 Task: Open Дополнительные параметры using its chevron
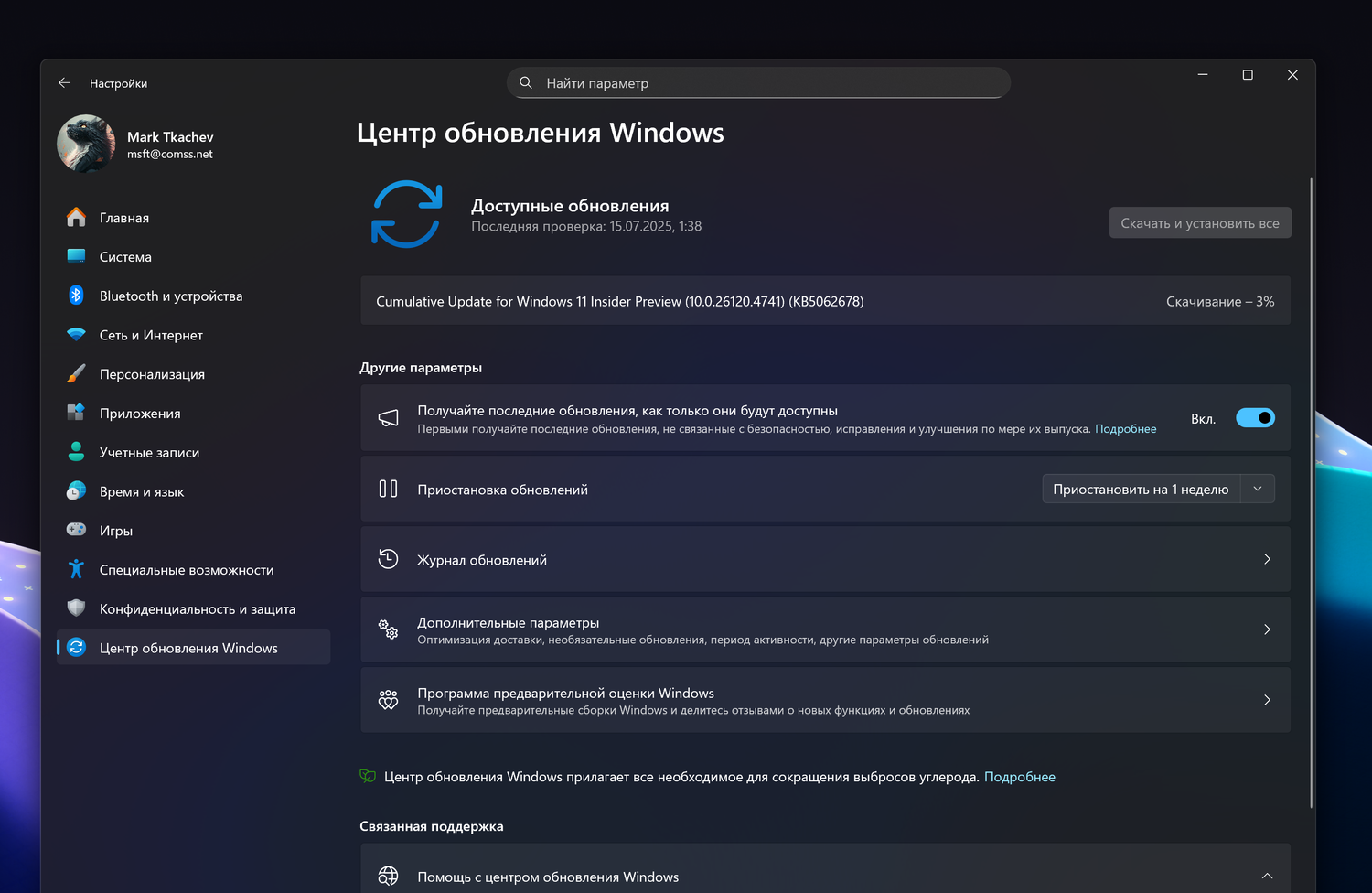pyautogui.click(x=1267, y=629)
